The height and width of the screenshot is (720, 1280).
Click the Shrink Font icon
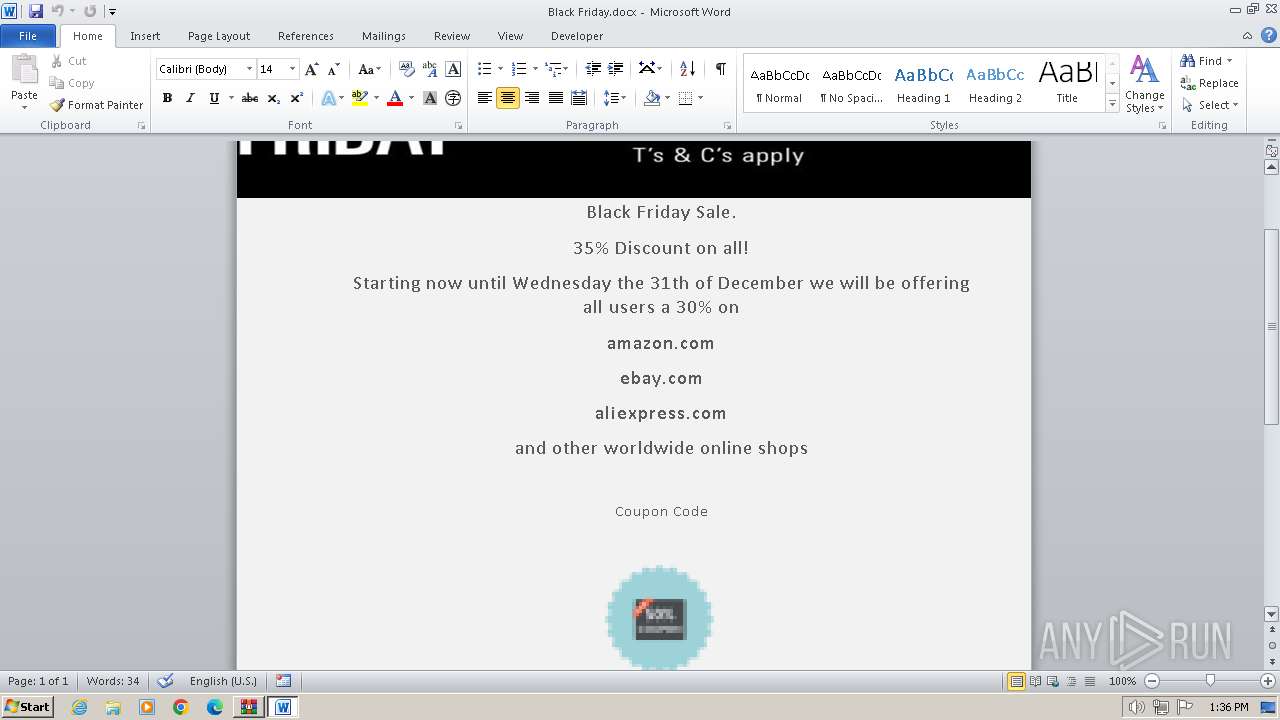[x=334, y=69]
